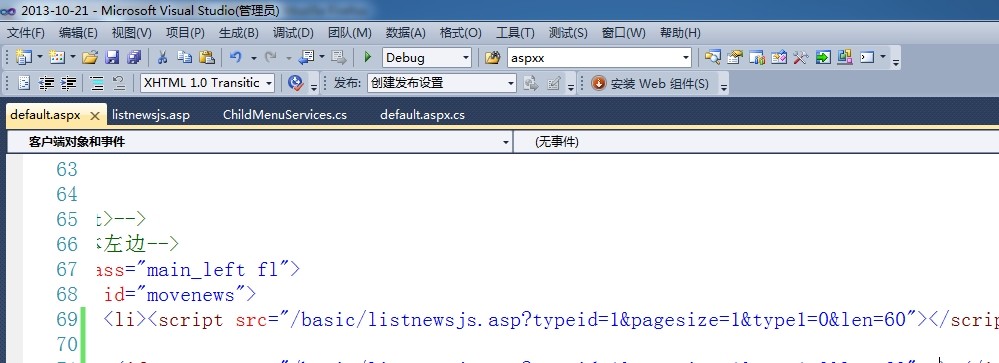The height and width of the screenshot is (363, 999).
Task: Cut selection with scissors icon
Action: click(x=162, y=57)
